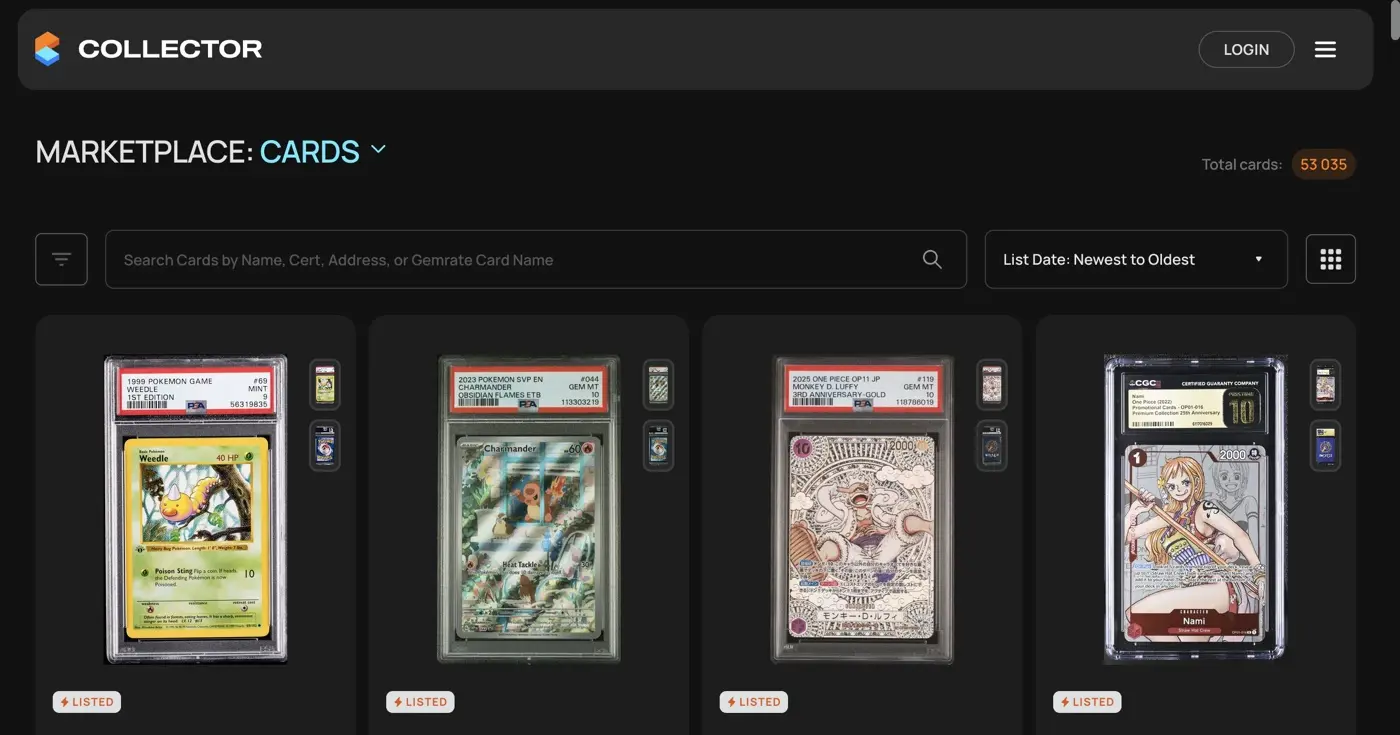1400x735 pixels.
Task: Expand the CARDS marketplace dropdown chevron
Action: click(378, 150)
